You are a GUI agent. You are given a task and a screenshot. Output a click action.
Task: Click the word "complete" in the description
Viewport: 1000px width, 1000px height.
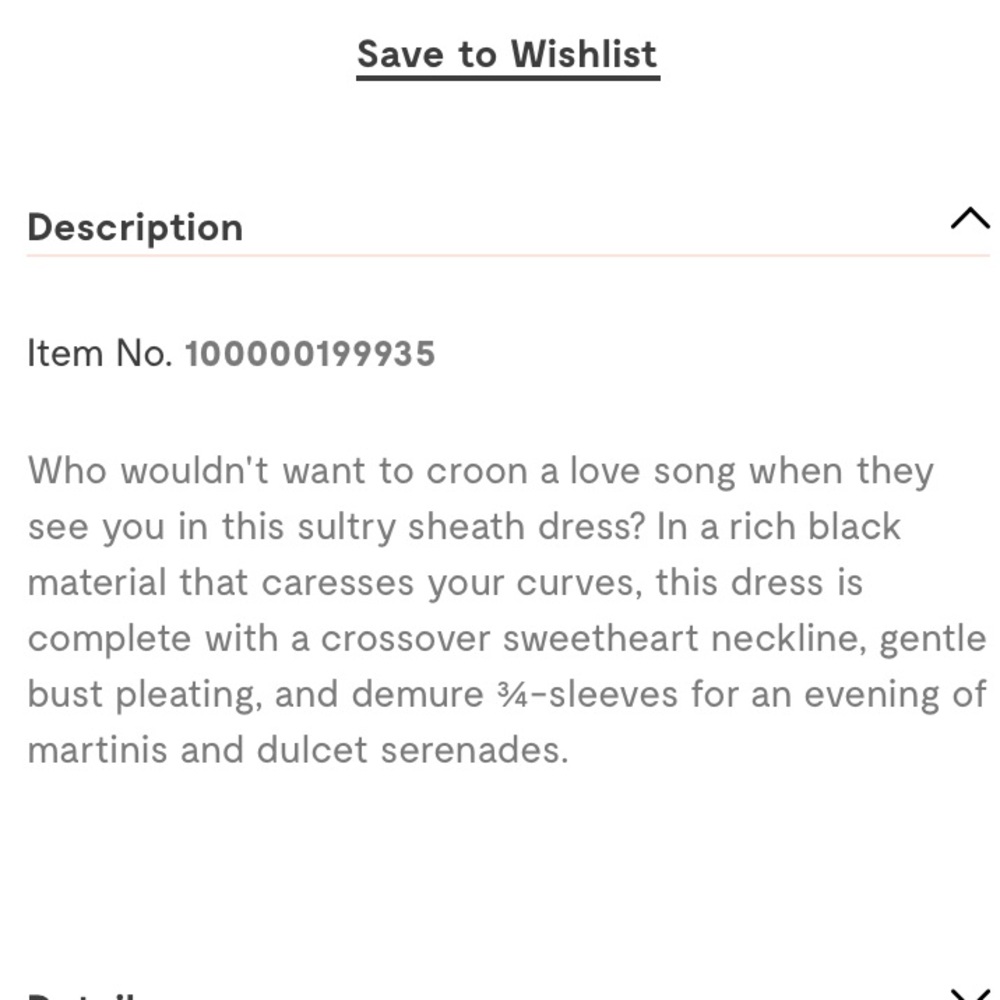pyautogui.click(x=110, y=639)
